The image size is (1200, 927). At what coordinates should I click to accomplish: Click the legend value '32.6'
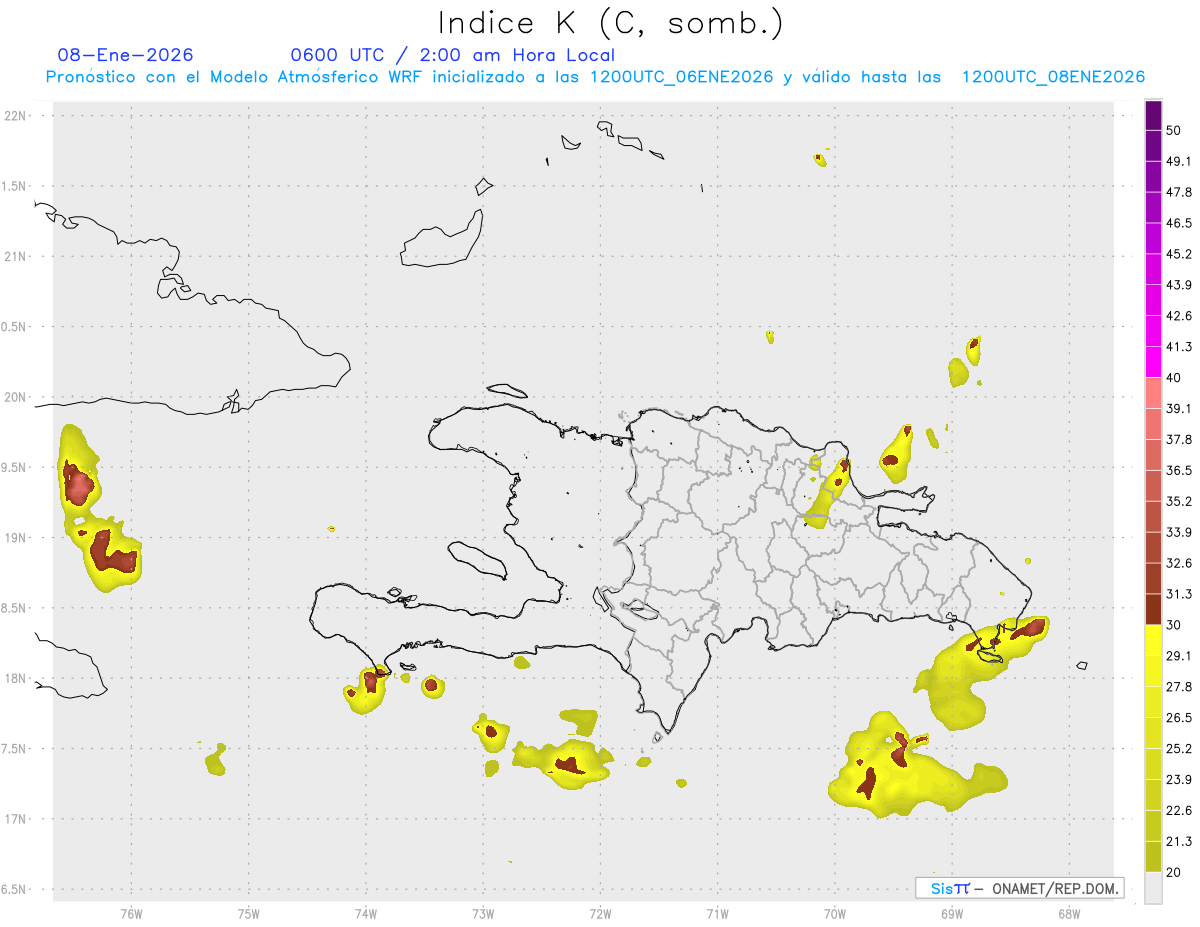(1179, 563)
